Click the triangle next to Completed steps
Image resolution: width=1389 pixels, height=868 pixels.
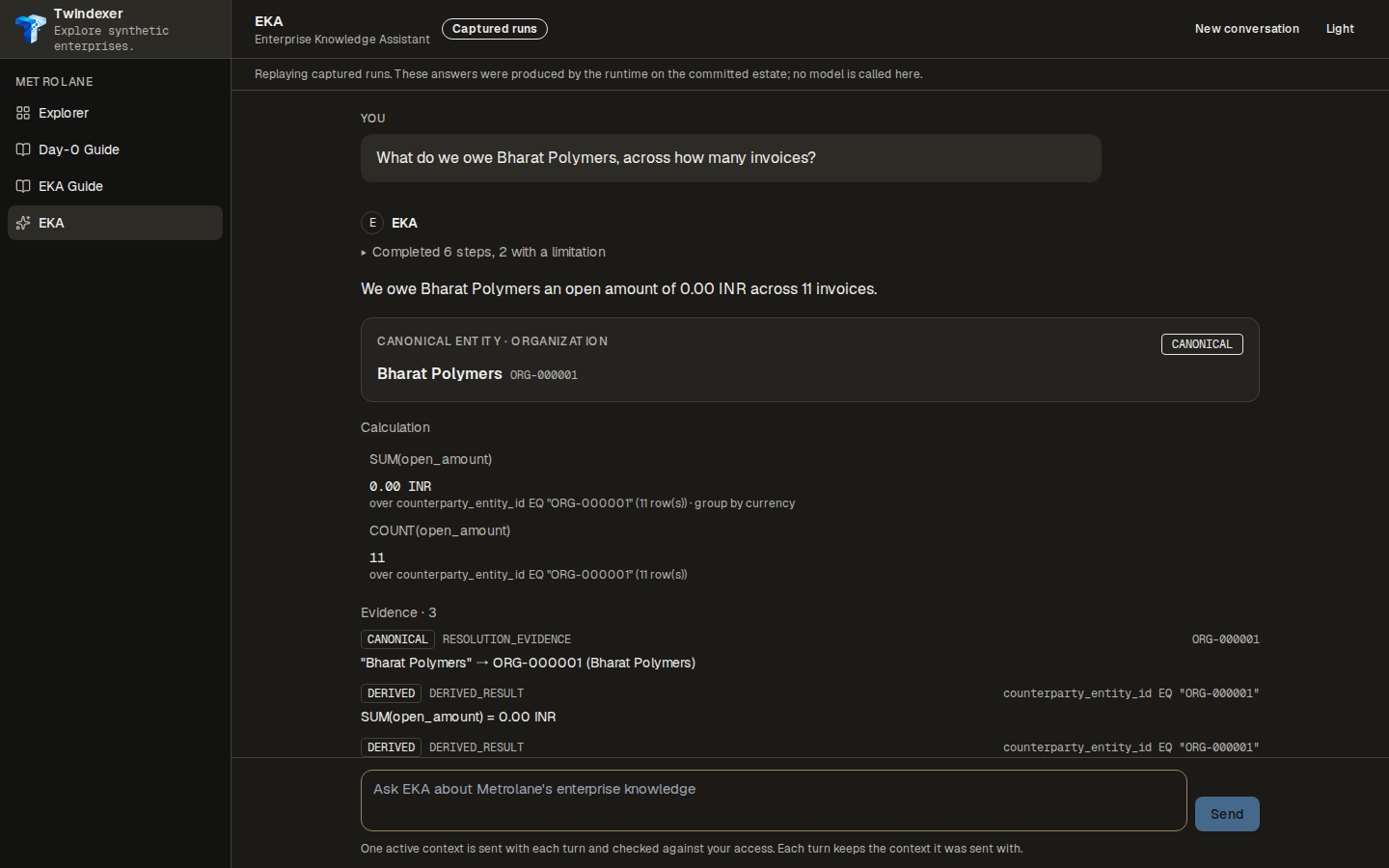(x=364, y=253)
